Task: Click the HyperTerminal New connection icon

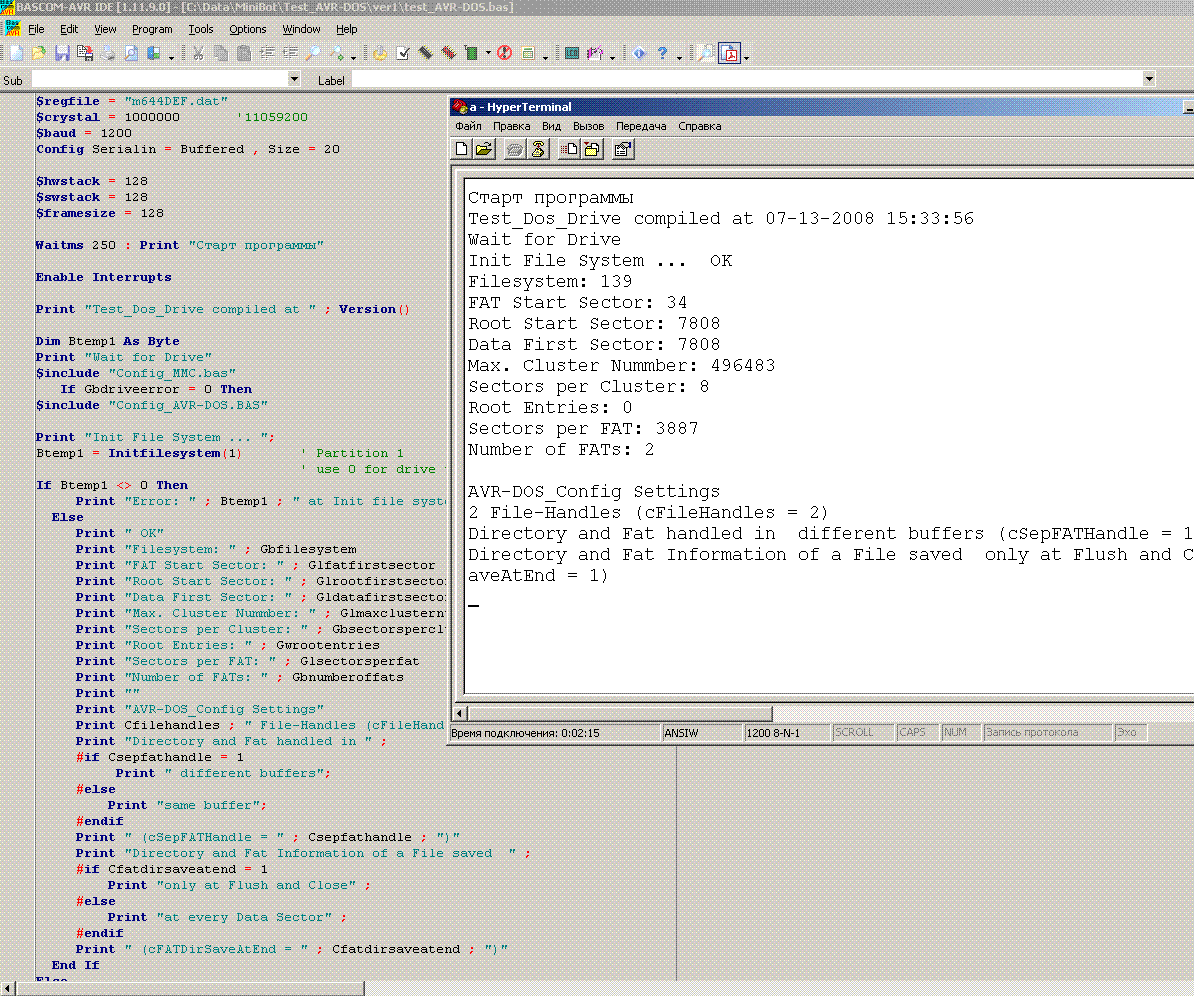Action: [x=462, y=149]
